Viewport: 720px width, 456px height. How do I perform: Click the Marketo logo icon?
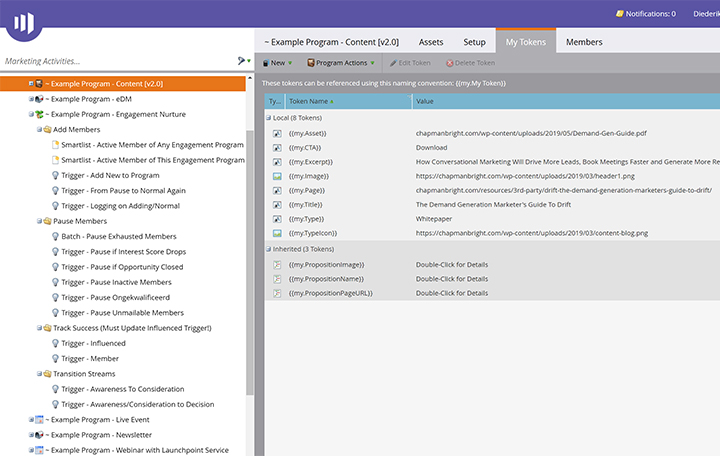tap(24, 22)
